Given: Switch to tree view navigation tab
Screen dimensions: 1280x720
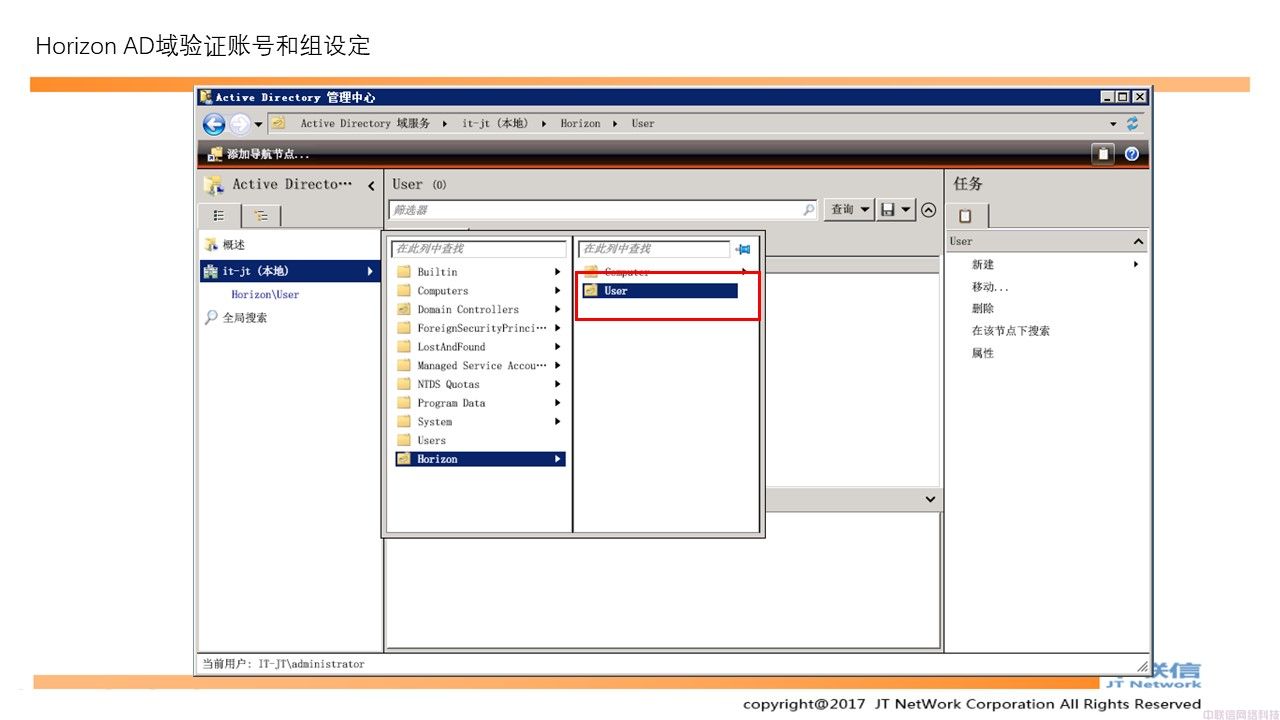Looking at the screenshot, I should (261, 216).
